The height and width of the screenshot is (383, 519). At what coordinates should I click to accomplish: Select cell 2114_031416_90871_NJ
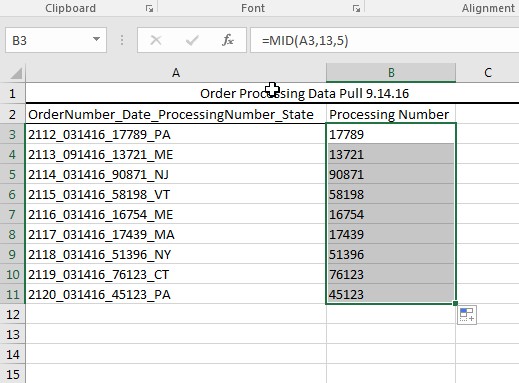(176, 174)
